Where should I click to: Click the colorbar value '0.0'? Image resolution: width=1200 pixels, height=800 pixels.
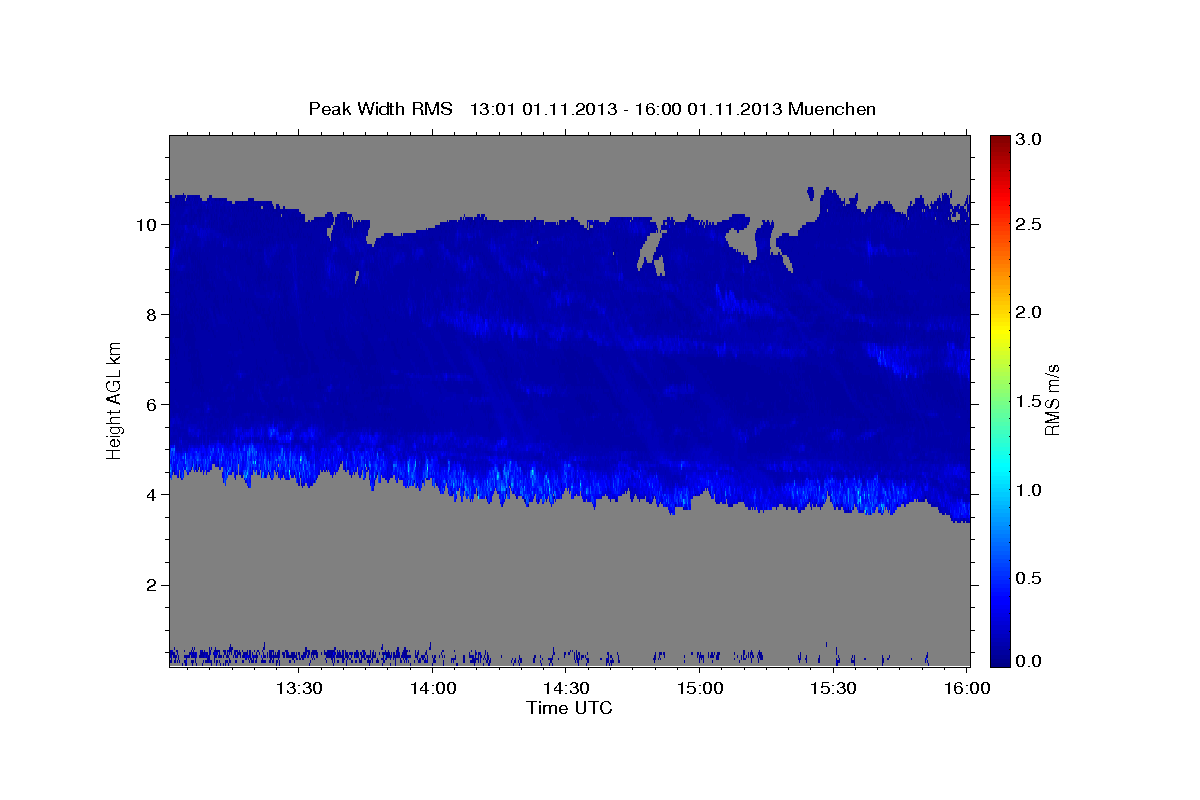pos(1030,661)
